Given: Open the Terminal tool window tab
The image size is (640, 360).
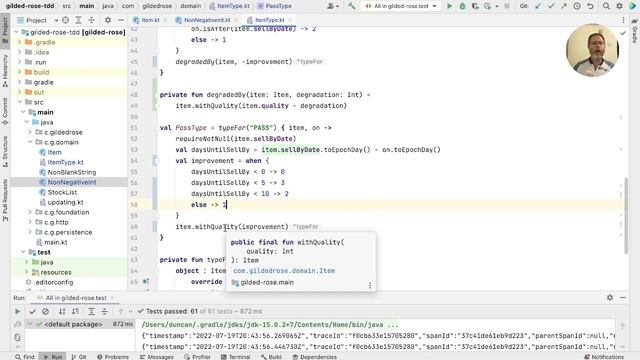Looking at the screenshot, I should [x=236, y=357].
